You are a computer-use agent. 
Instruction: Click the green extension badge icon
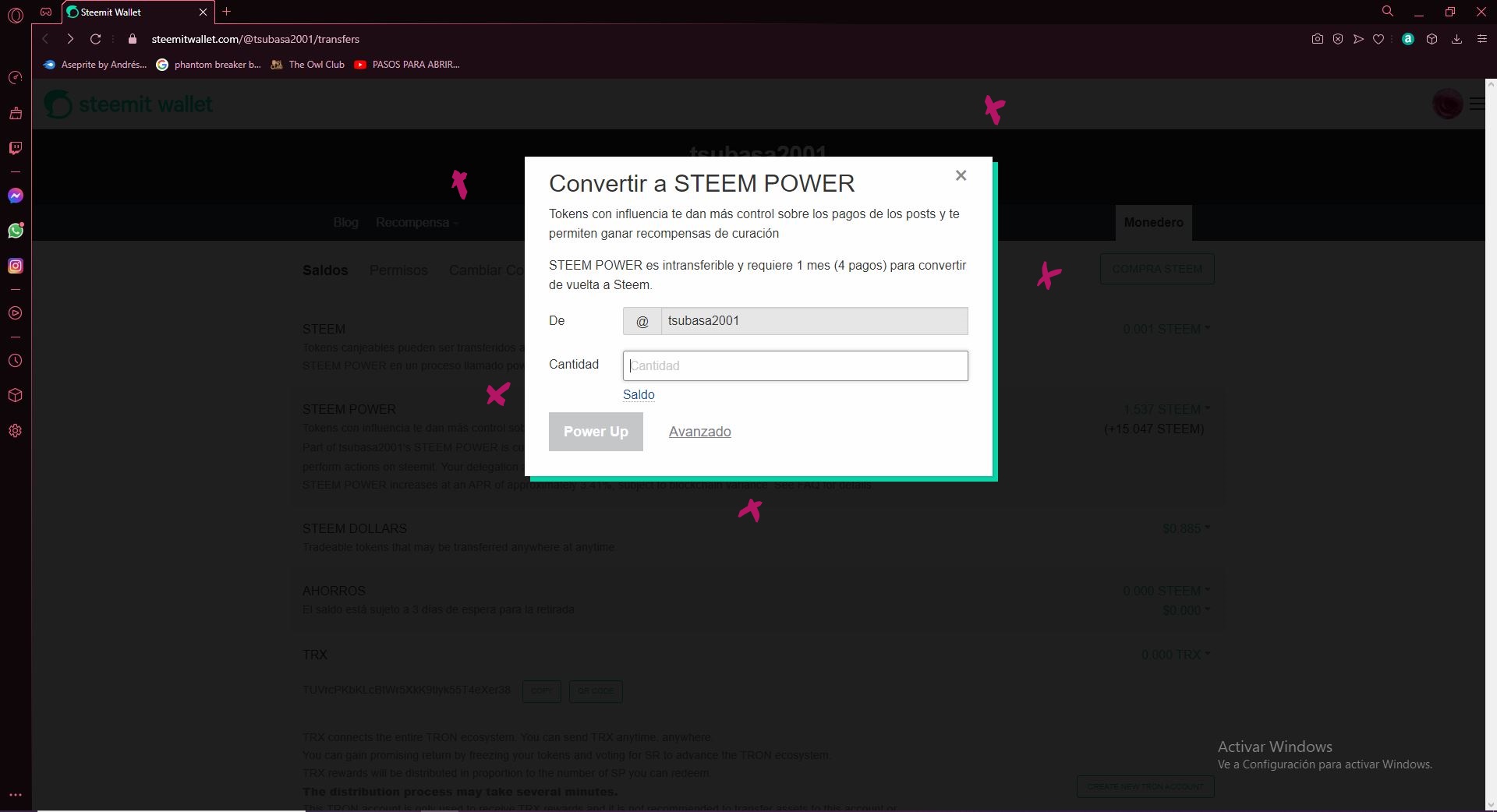pyautogui.click(x=1408, y=39)
